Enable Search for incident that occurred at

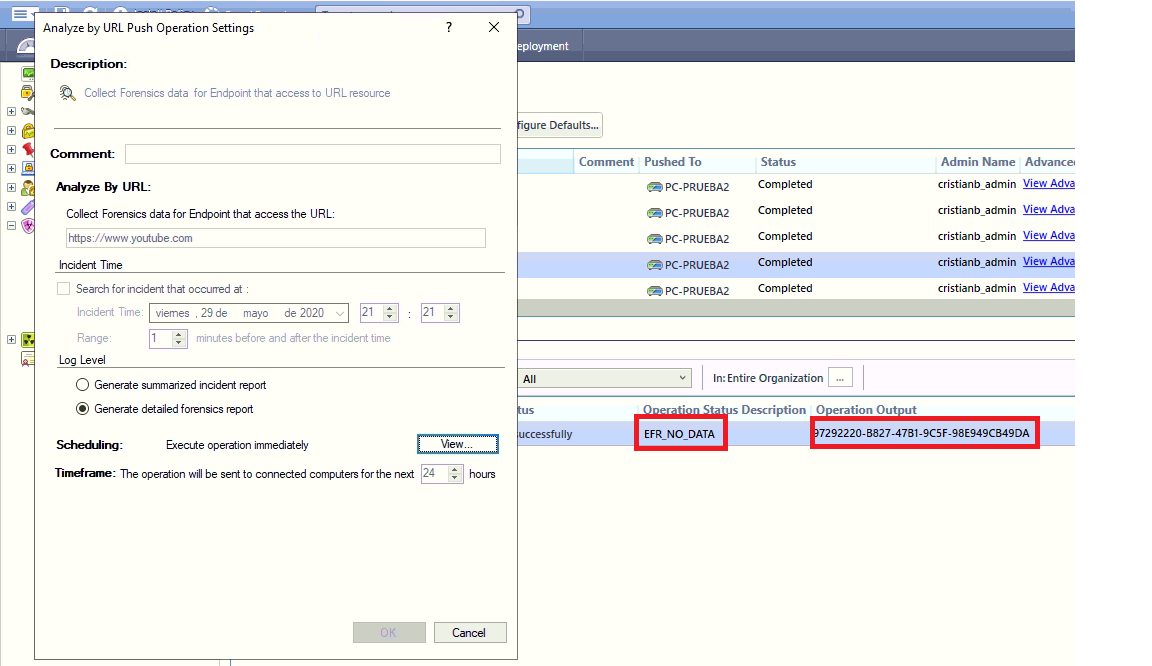(x=64, y=289)
